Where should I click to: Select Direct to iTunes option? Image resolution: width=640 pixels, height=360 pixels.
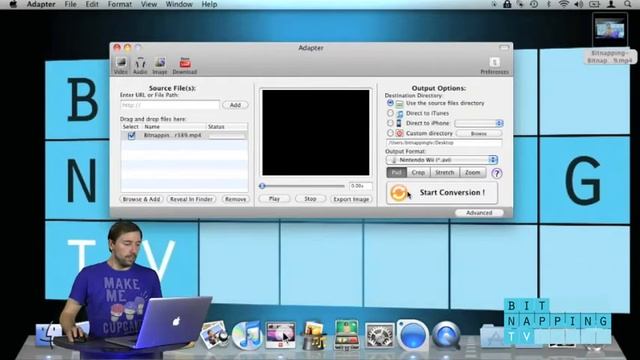[x=390, y=113]
